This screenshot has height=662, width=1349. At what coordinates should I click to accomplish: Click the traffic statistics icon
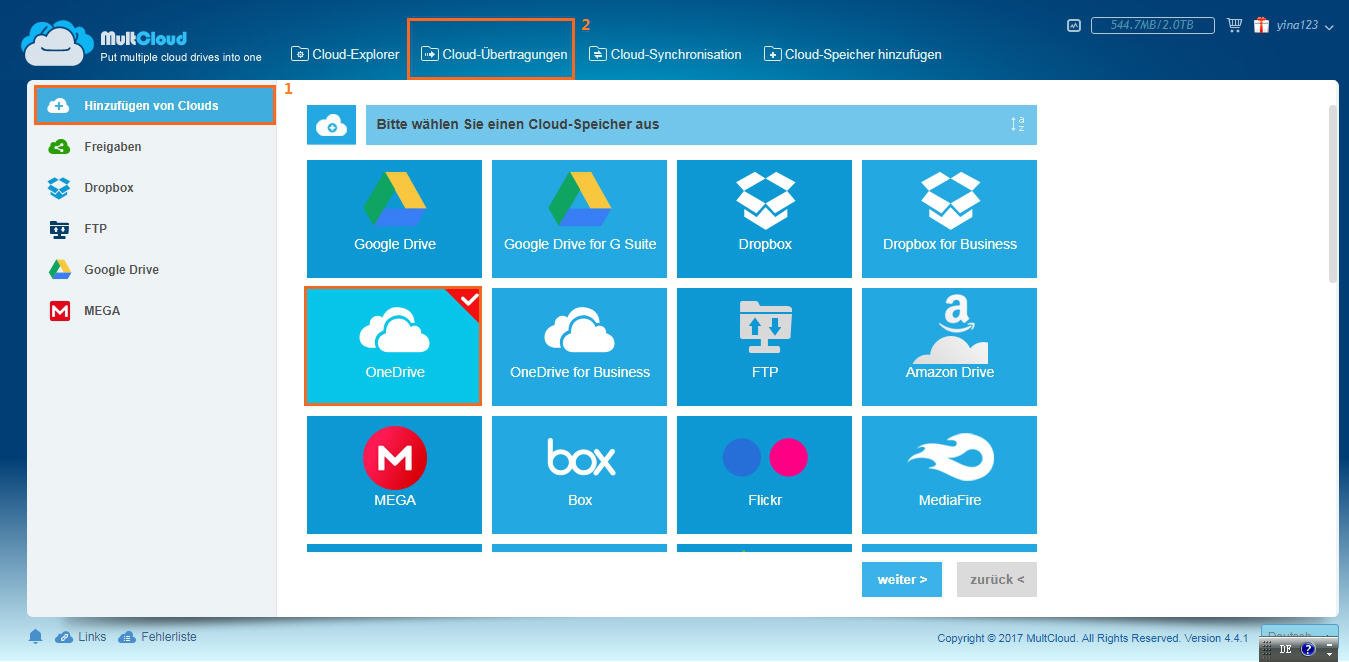[1075, 26]
